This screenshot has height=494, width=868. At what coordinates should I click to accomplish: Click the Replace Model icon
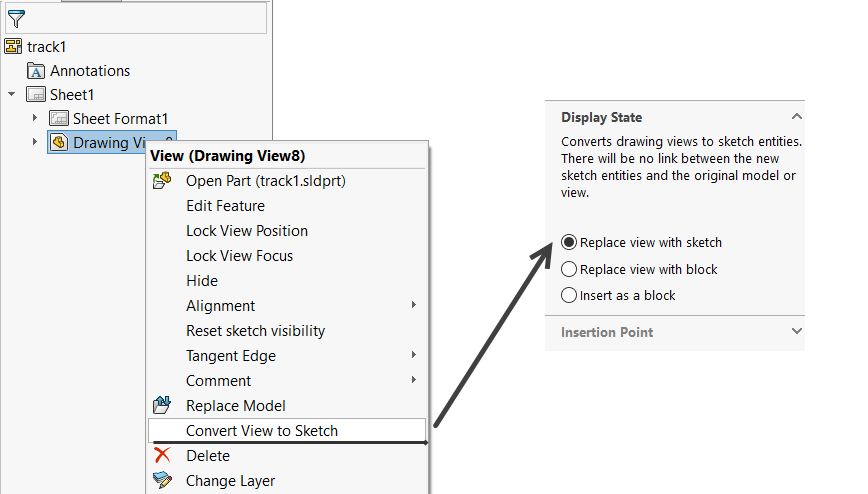(162, 405)
